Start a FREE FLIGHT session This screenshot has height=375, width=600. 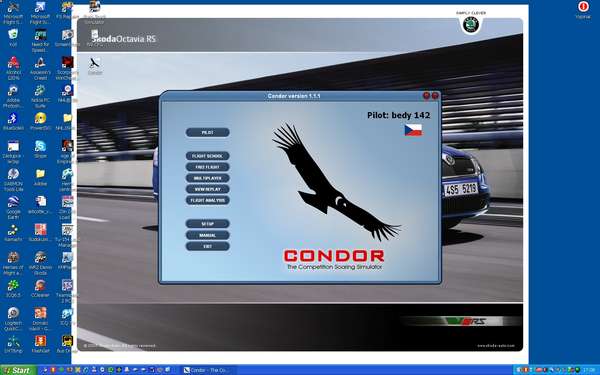(x=207, y=167)
